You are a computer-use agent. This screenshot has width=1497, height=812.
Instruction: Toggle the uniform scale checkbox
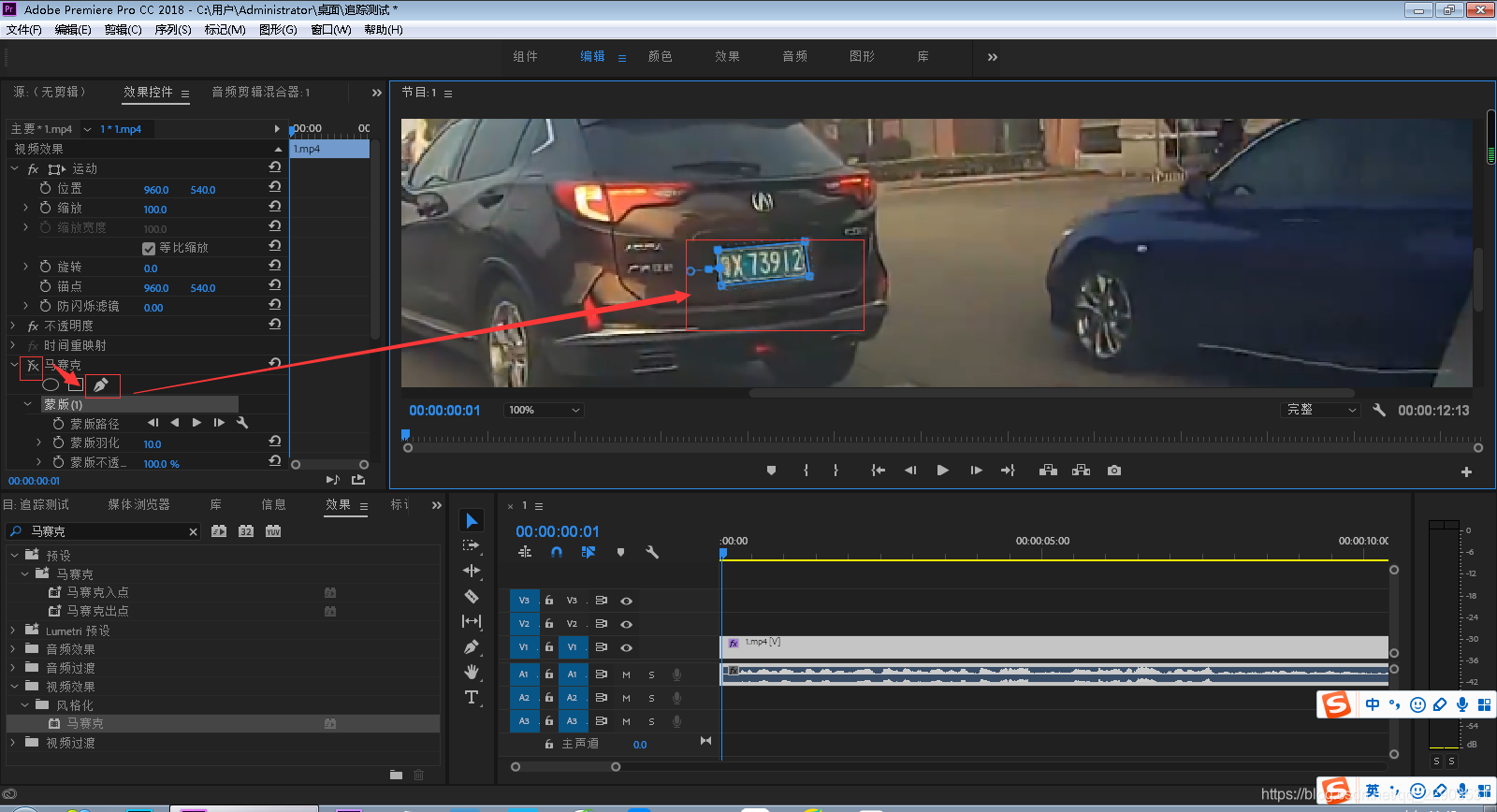149,248
